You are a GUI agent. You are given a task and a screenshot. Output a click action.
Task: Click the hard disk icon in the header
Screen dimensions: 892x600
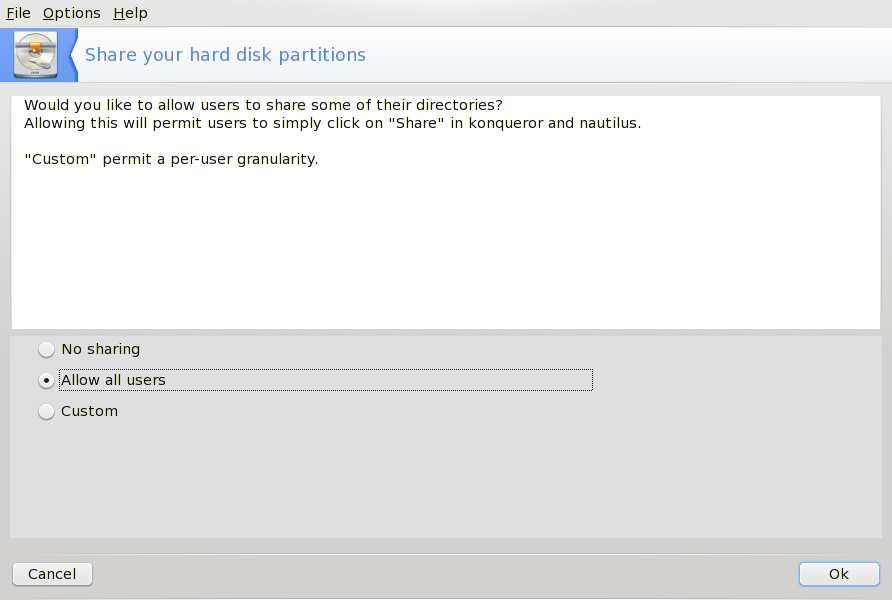[x=36, y=55]
